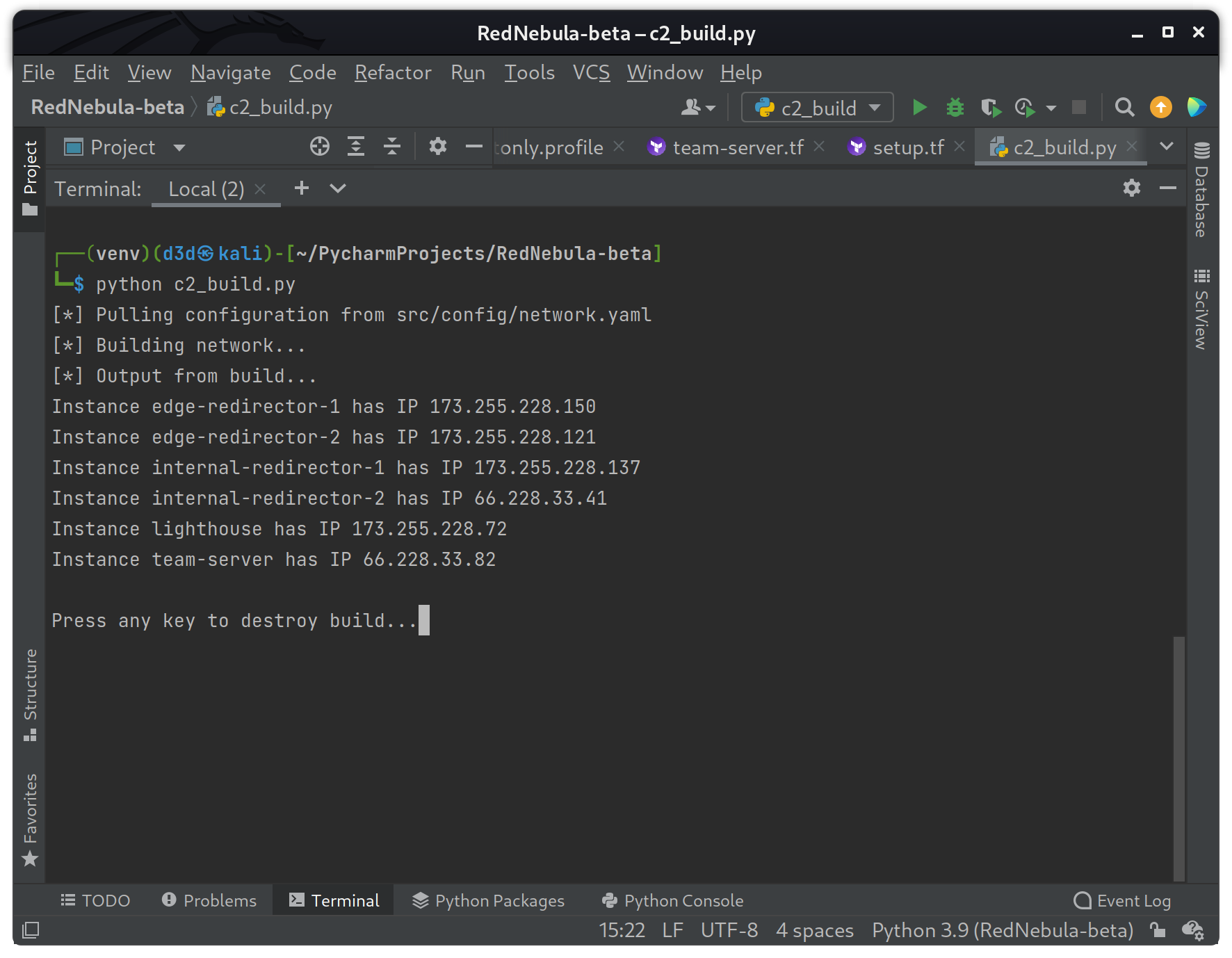
Task: Run c2_build with coverage
Action: point(991,108)
